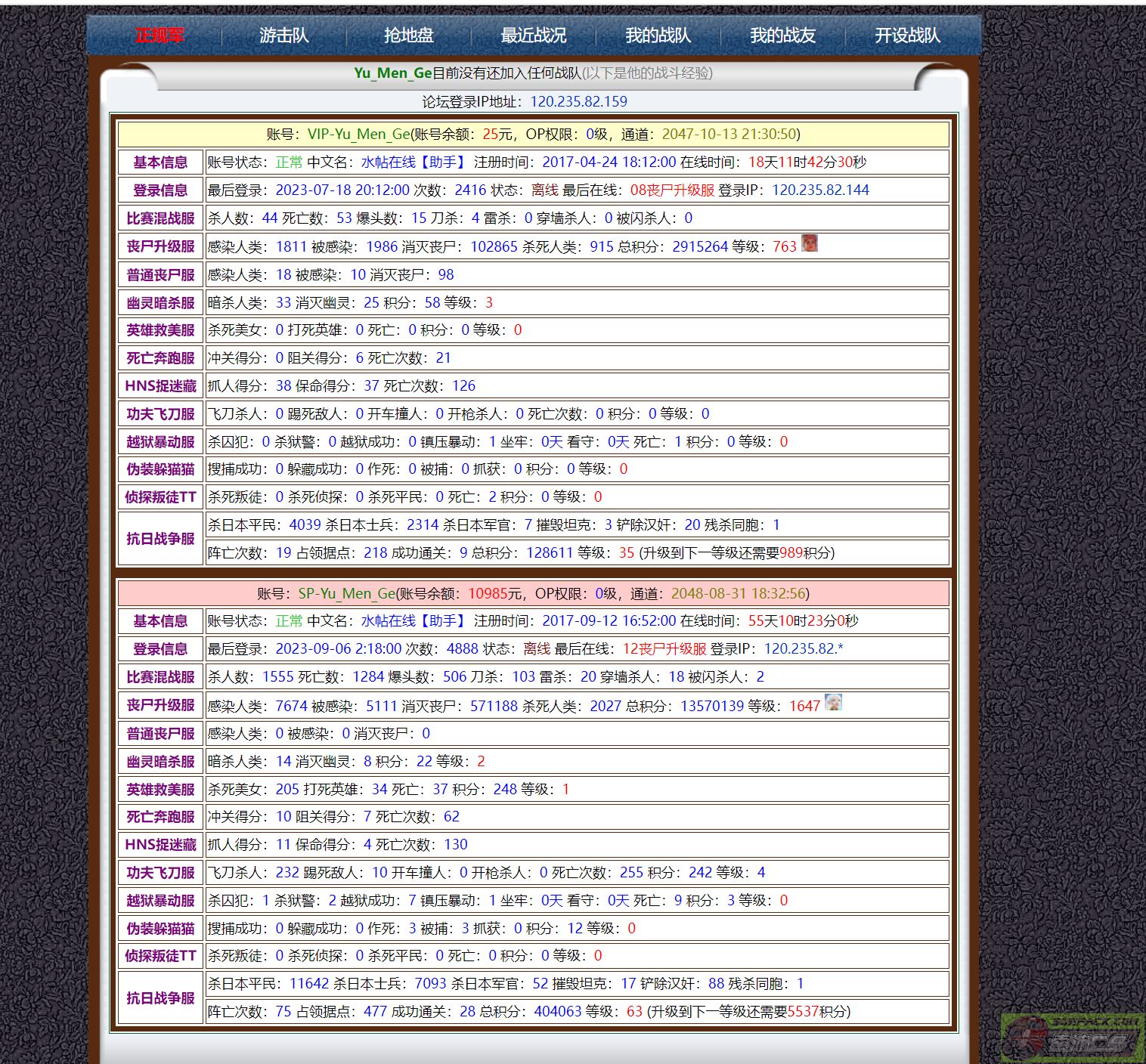Click SP last login 2023-09-06 2:18:00

tap(339, 649)
